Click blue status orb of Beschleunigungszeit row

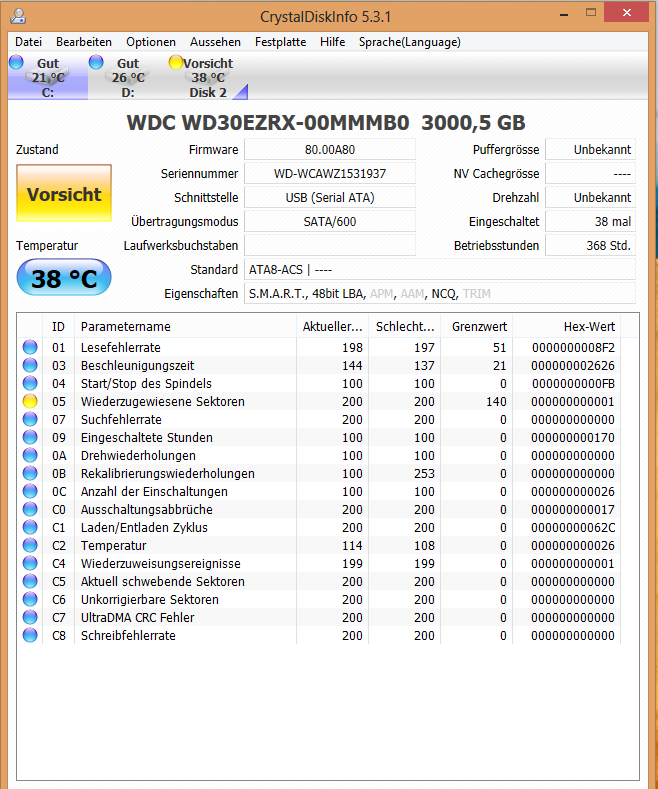(x=30, y=365)
